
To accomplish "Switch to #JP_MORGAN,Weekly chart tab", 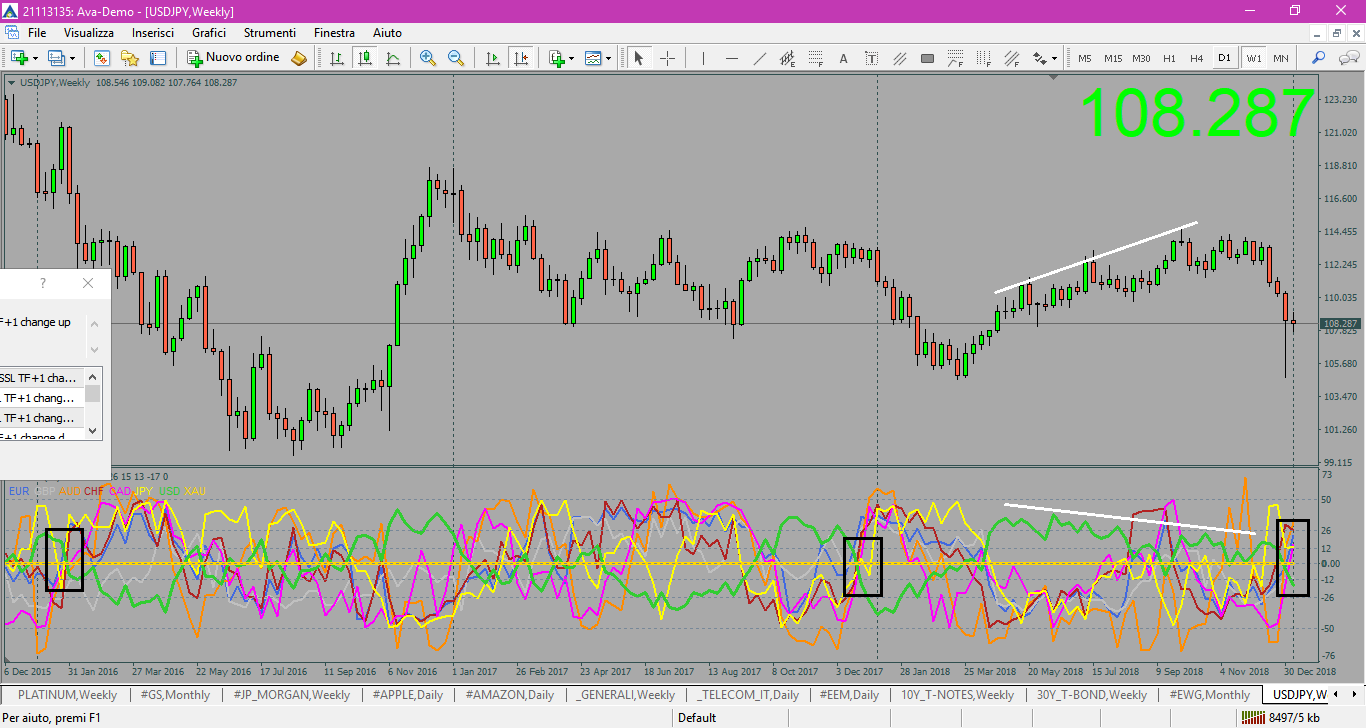I will coord(292,694).
